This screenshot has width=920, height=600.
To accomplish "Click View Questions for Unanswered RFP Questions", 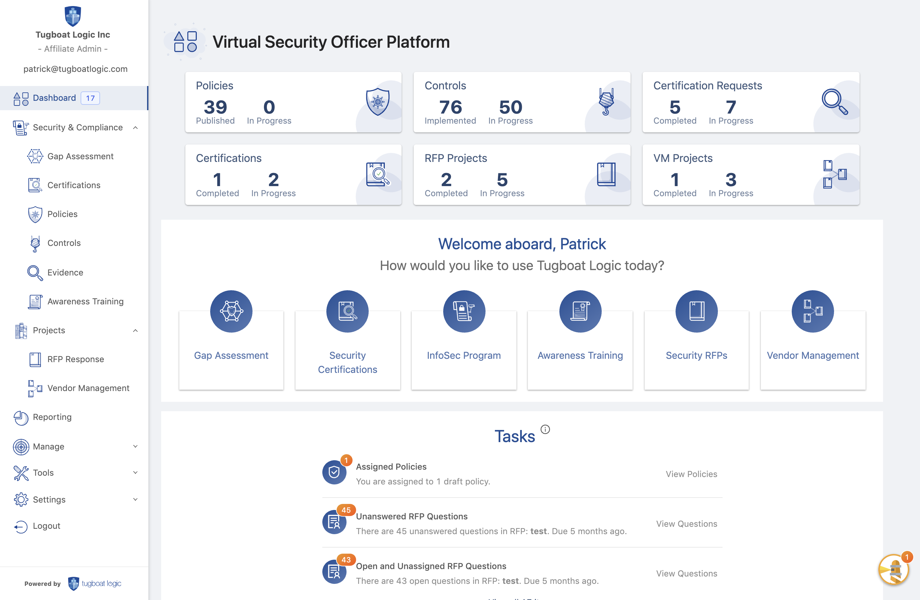I will pyautogui.click(x=686, y=524).
